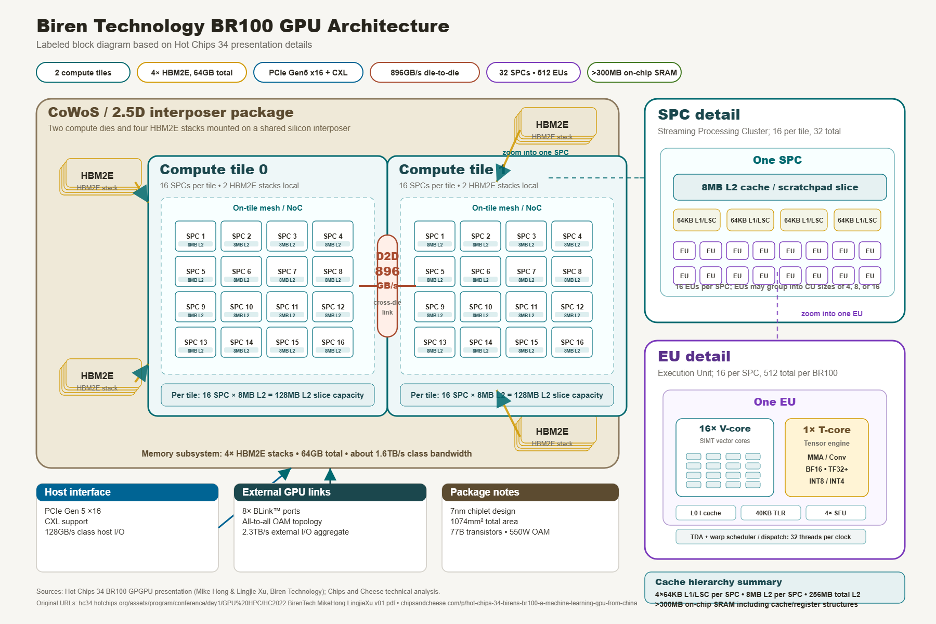Click the '32 SPCs • 512 EUs' pill

[533, 72]
